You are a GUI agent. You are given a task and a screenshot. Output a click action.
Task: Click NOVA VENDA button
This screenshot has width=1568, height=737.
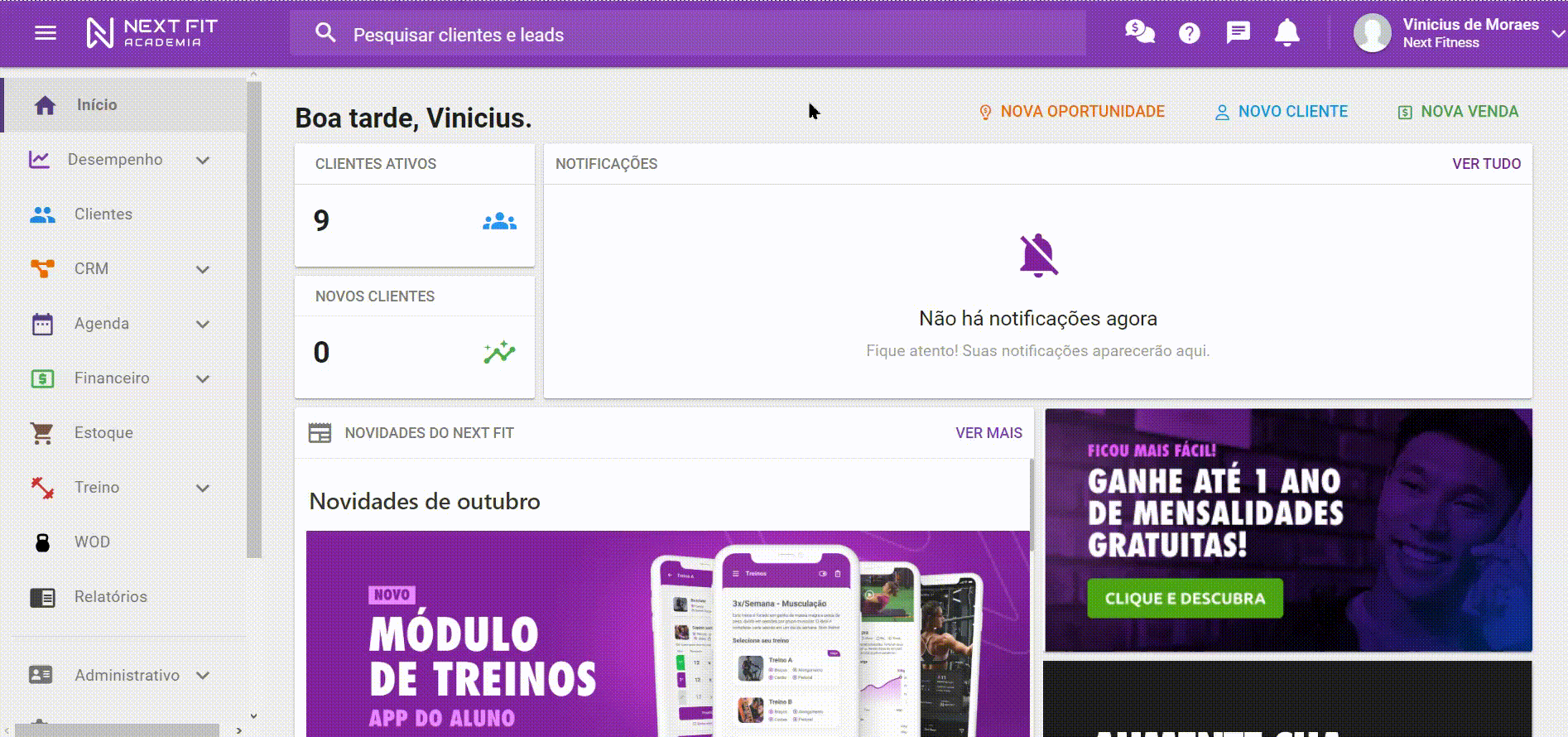click(x=1458, y=112)
